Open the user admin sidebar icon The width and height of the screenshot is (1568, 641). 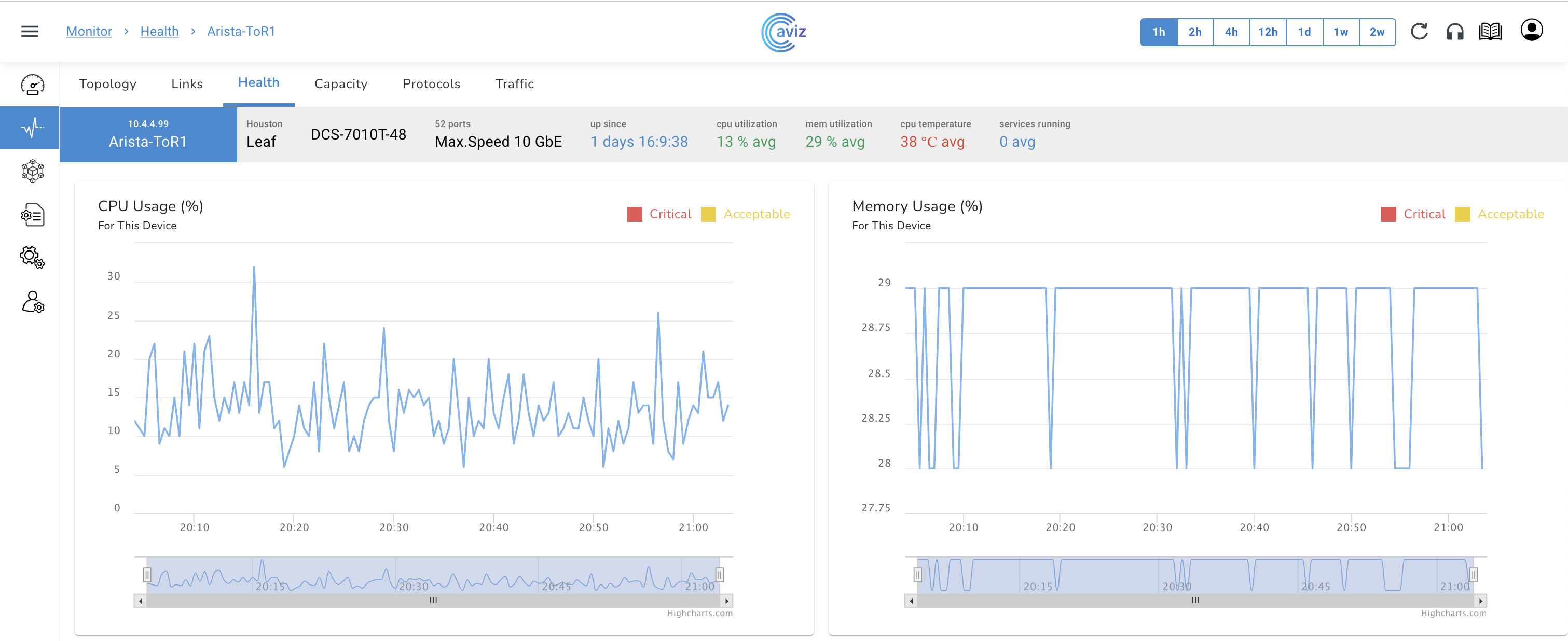click(x=32, y=302)
